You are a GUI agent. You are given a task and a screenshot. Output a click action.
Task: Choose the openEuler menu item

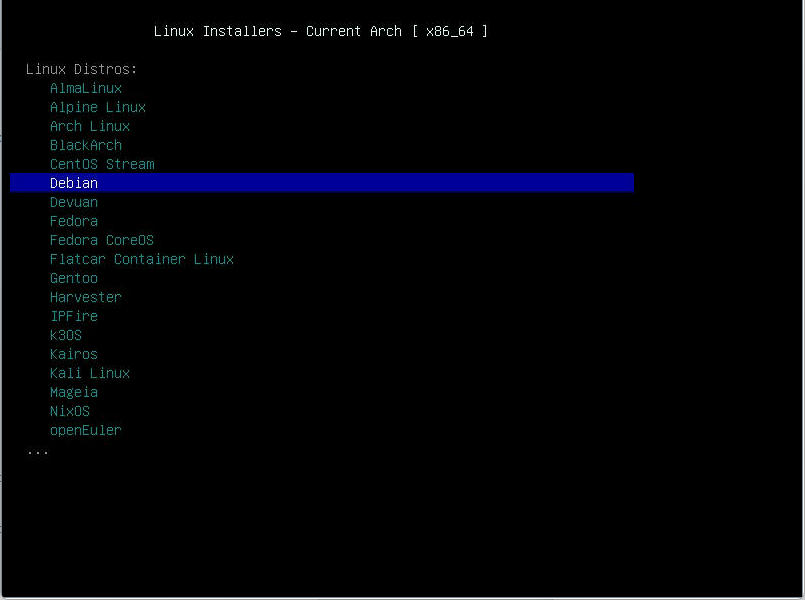pos(86,430)
